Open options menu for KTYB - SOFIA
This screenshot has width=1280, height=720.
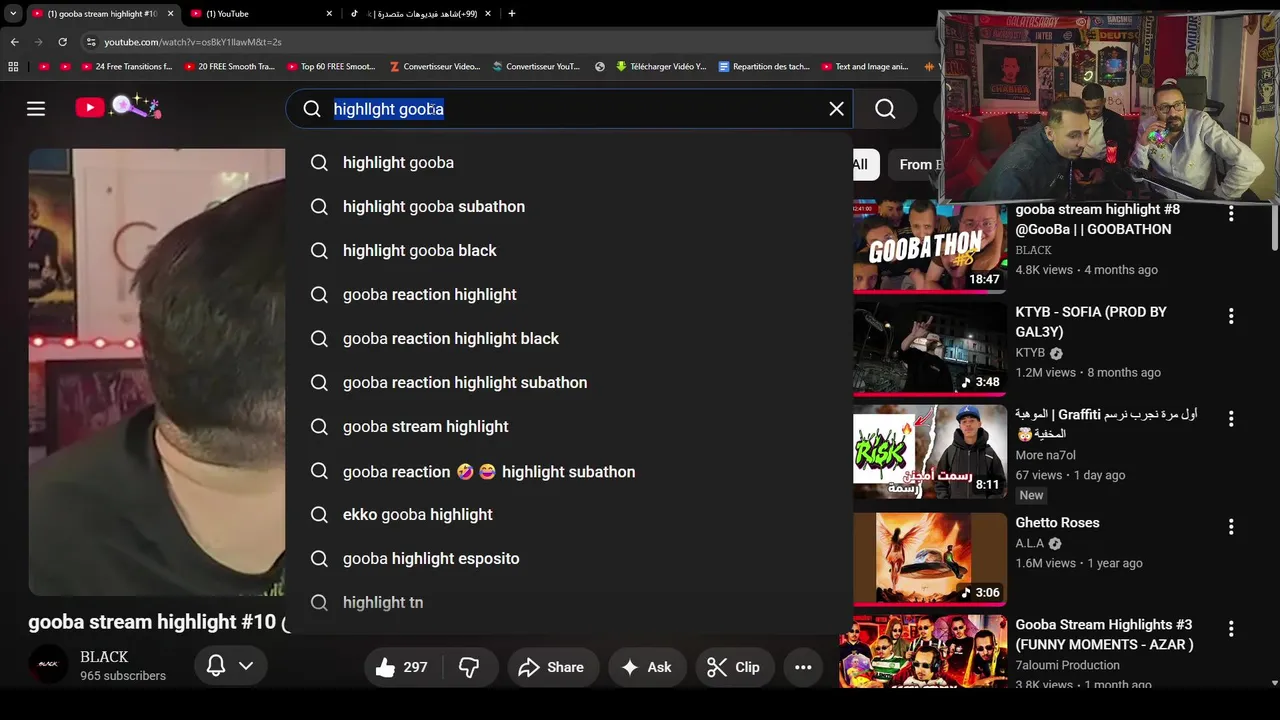[1231, 316]
